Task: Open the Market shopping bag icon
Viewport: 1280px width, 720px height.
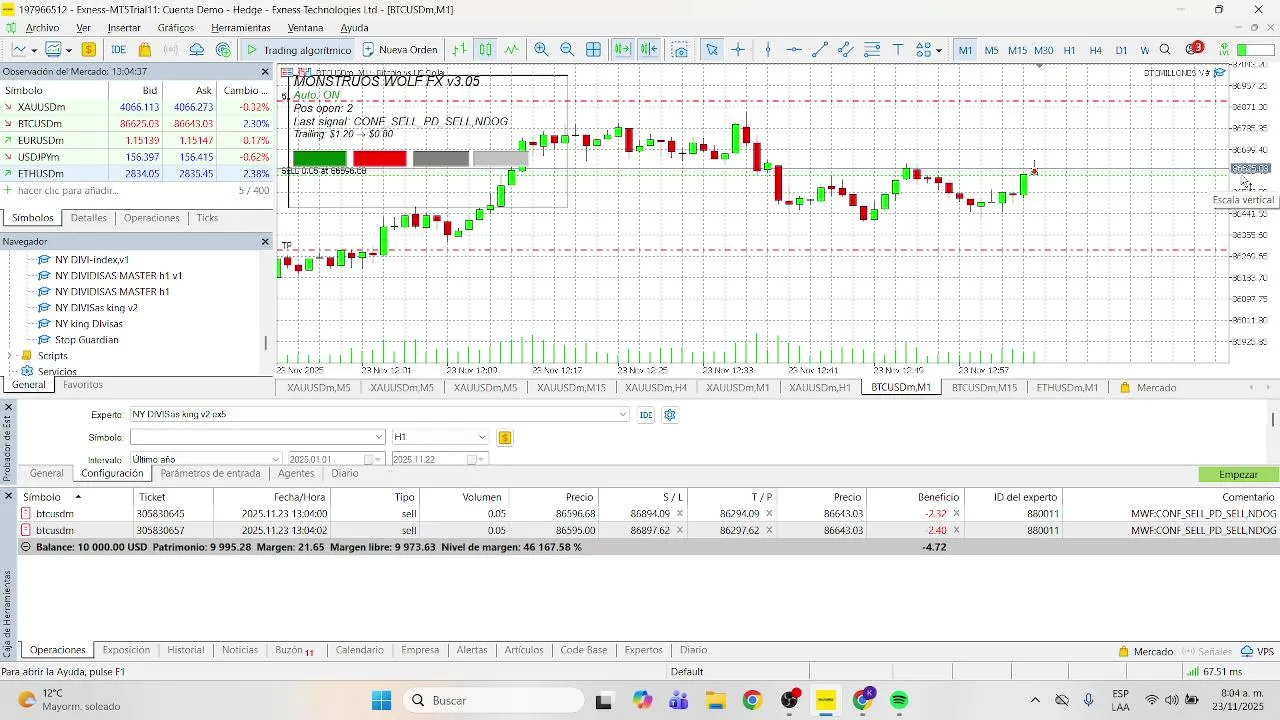Action: tap(145, 49)
